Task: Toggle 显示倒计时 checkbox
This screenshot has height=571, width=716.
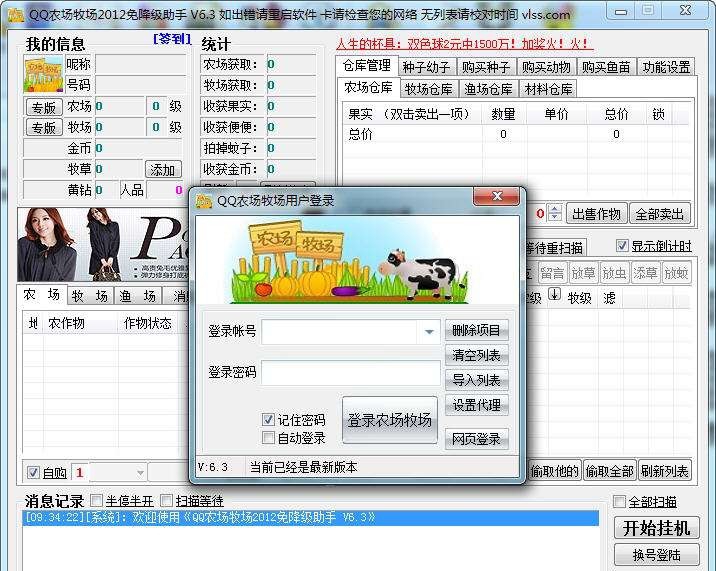Action: [622, 246]
